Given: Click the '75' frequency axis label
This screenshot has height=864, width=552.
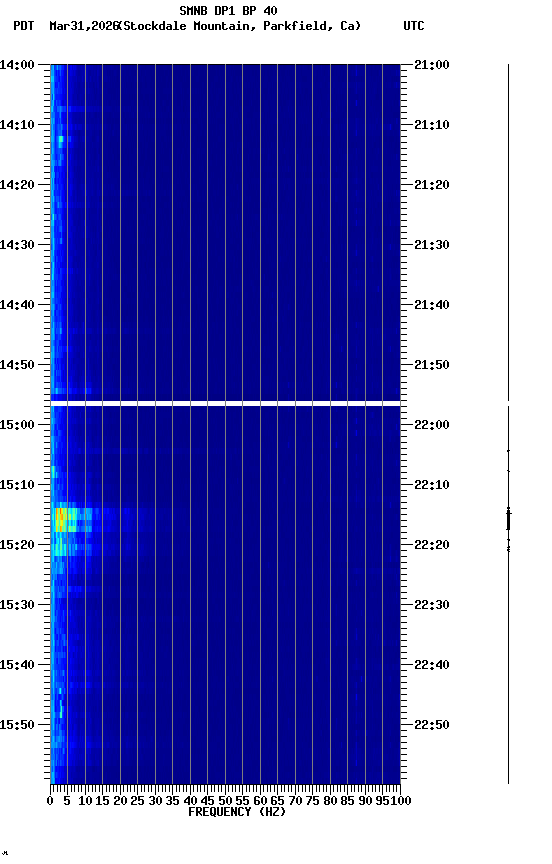Looking at the screenshot, I should [313, 801].
